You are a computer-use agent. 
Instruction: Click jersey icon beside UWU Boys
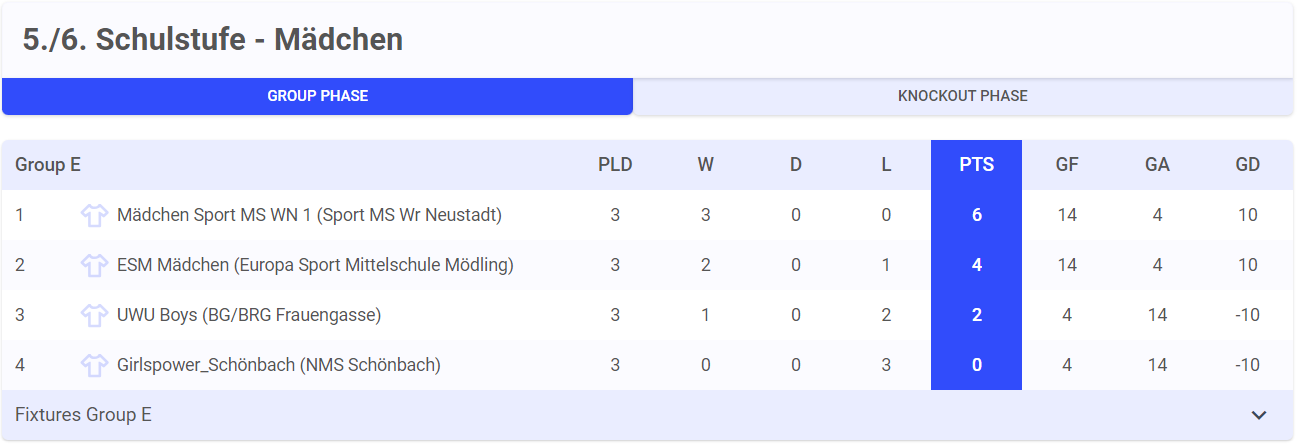[x=94, y=315]
